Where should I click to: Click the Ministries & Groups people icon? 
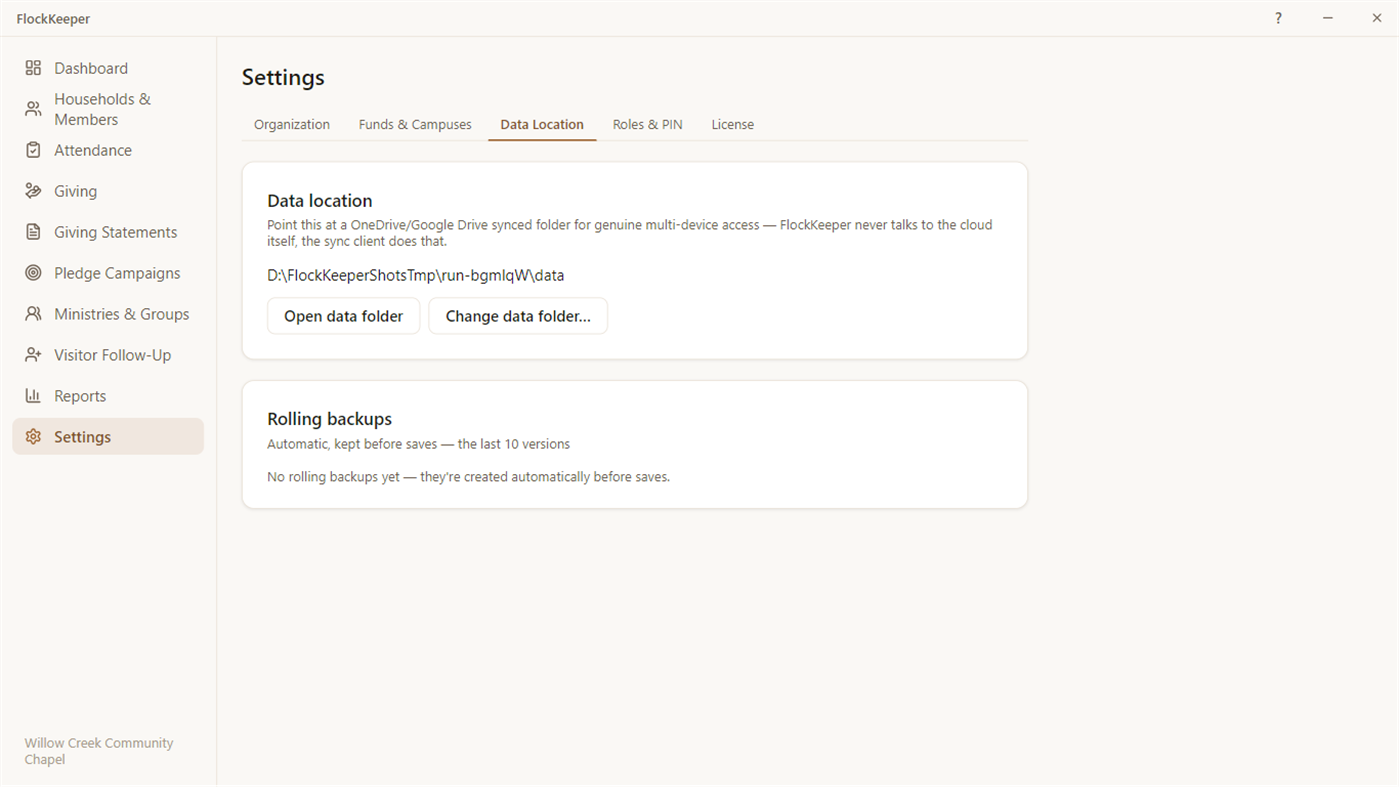33,314
